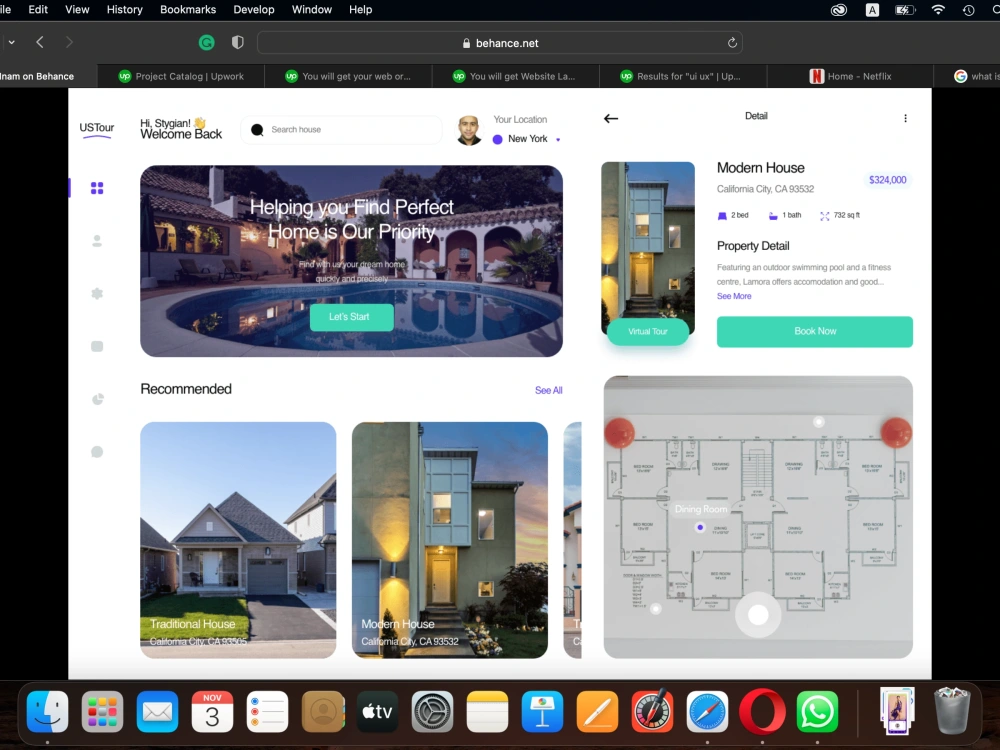Click the white circular floor plan control
The image size is (1000, 750).
pos(758,615)
